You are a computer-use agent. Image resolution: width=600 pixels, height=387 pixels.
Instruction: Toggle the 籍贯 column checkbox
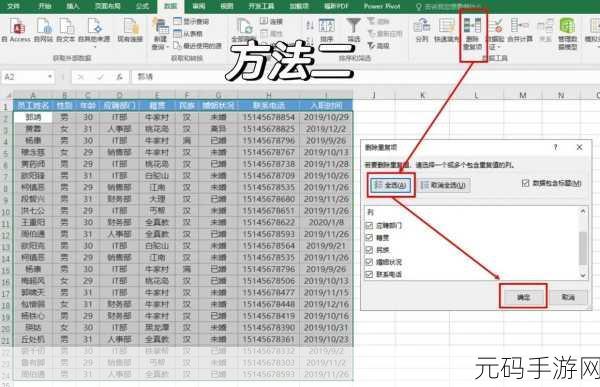click(x=369, y=238)
